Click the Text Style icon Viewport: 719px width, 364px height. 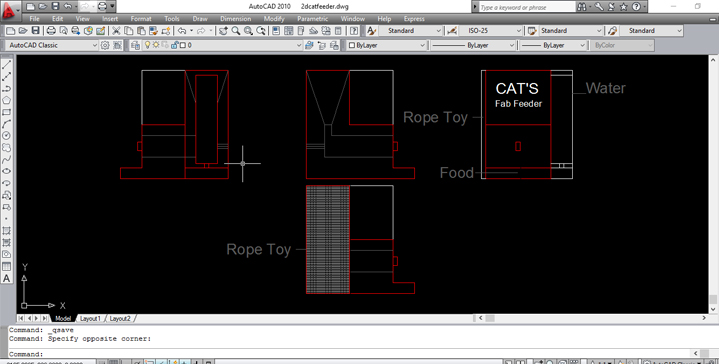tap(371, 31)
